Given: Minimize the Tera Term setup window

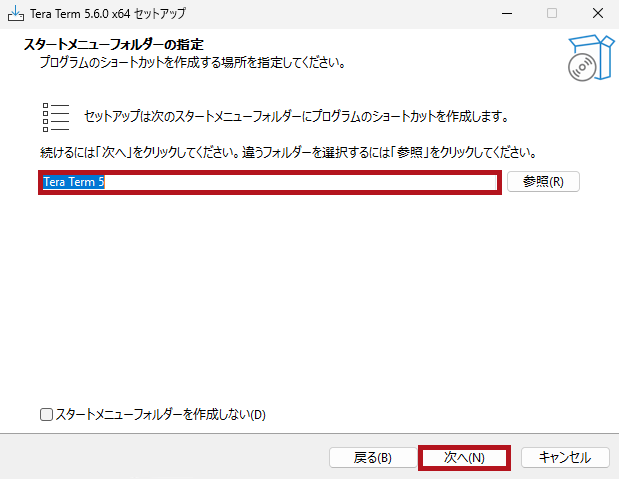Looking at the screenshot, I should click(505, 14).
